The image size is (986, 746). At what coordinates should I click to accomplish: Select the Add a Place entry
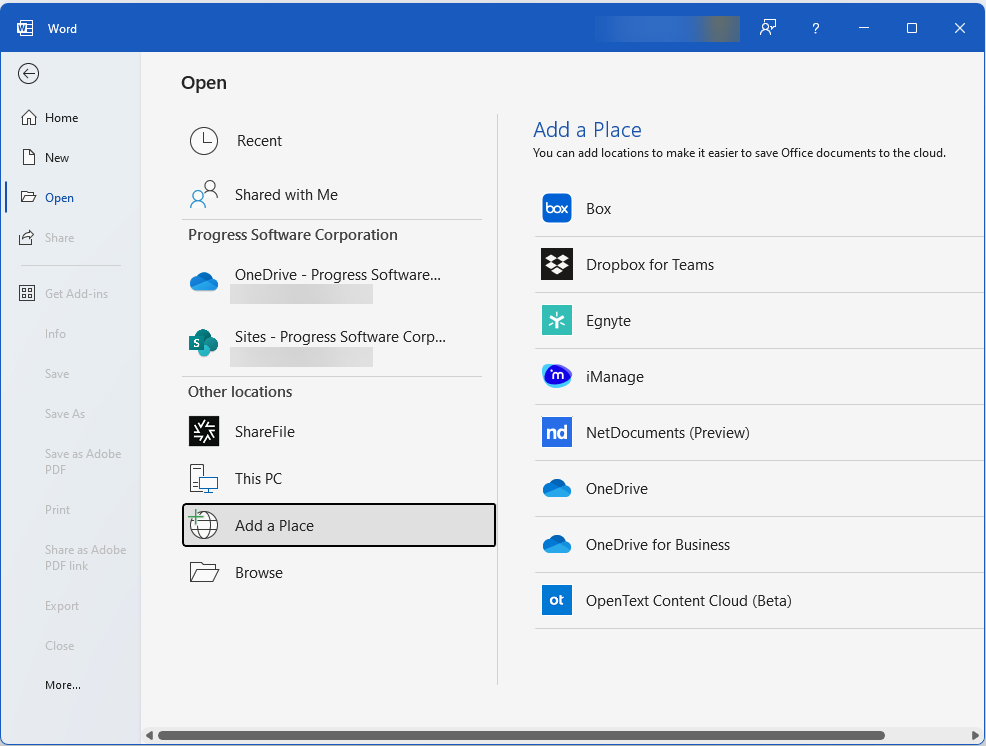(x=339, y=525)
